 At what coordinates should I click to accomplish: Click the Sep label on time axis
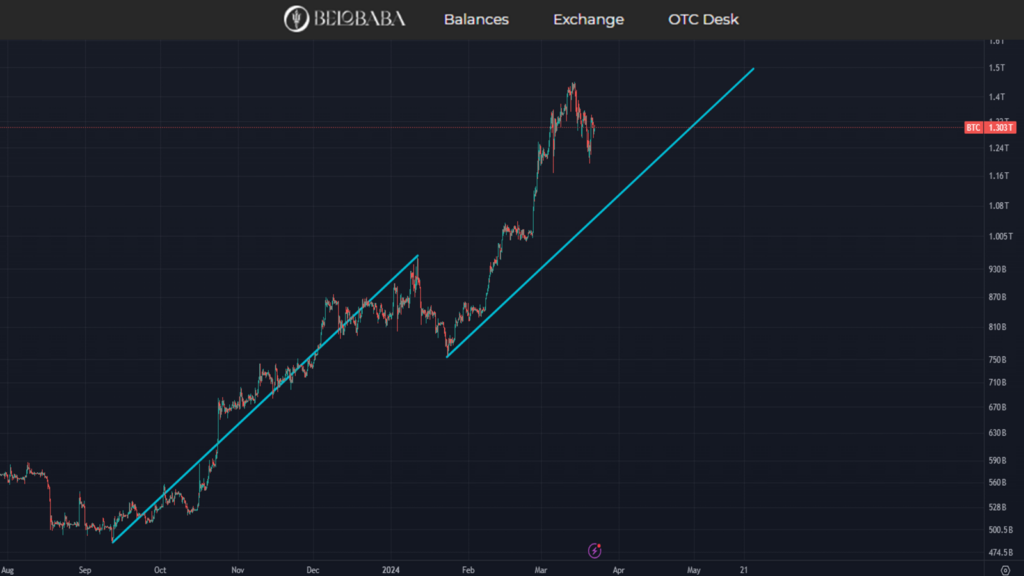[x=85, y=568]
